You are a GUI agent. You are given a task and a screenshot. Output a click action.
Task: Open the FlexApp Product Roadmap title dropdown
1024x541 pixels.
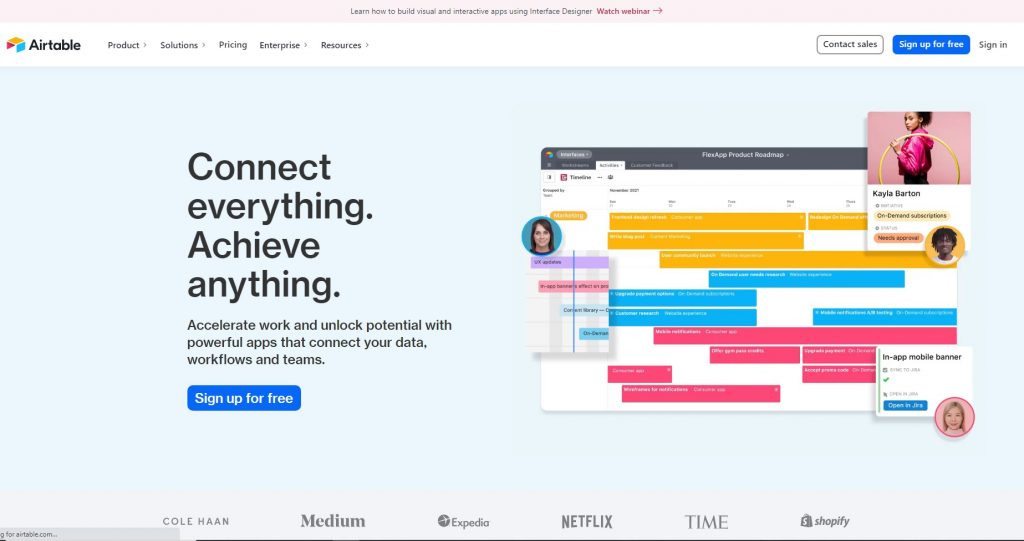coord(745,155)
